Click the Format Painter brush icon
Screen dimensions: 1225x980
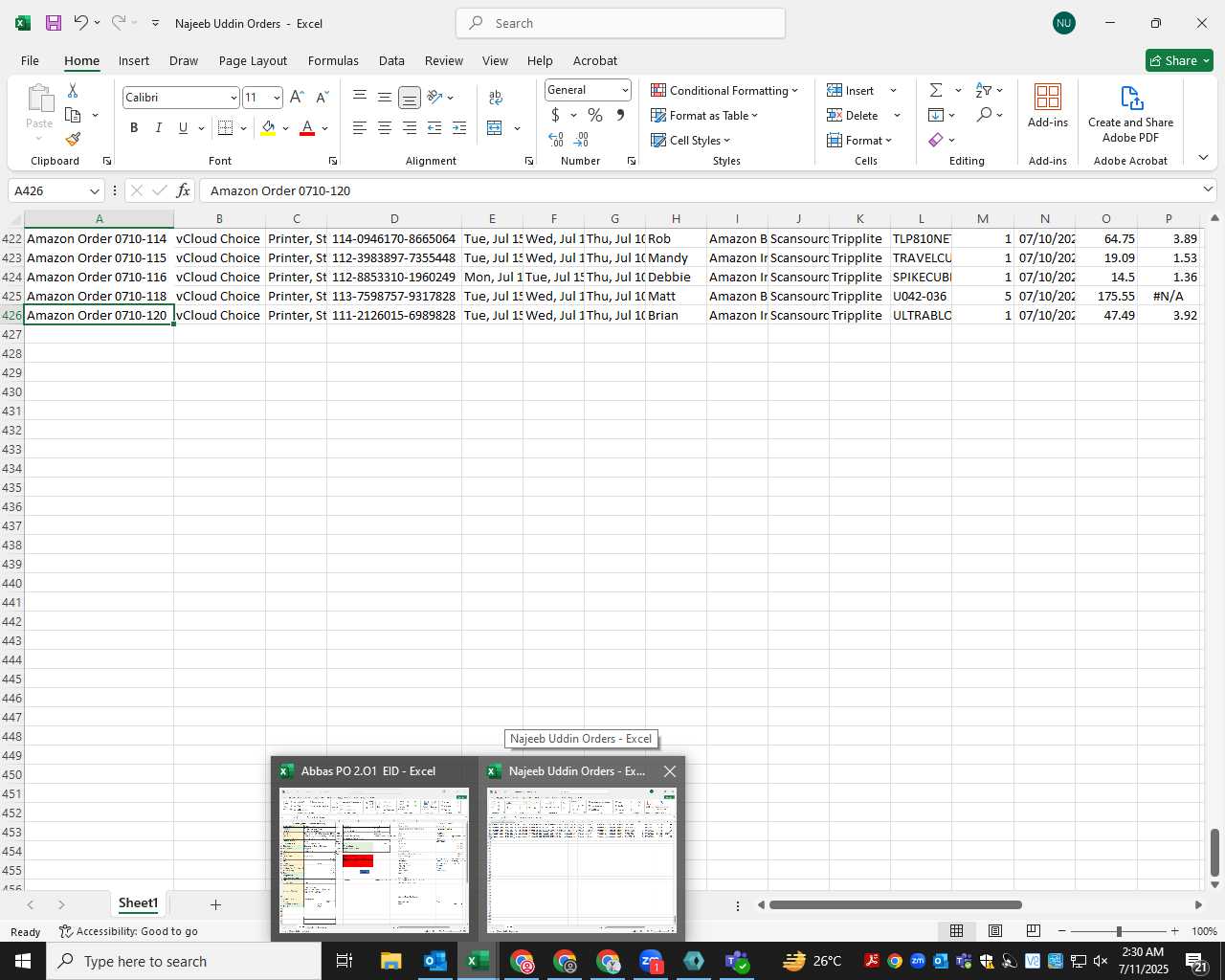[73, 140]
